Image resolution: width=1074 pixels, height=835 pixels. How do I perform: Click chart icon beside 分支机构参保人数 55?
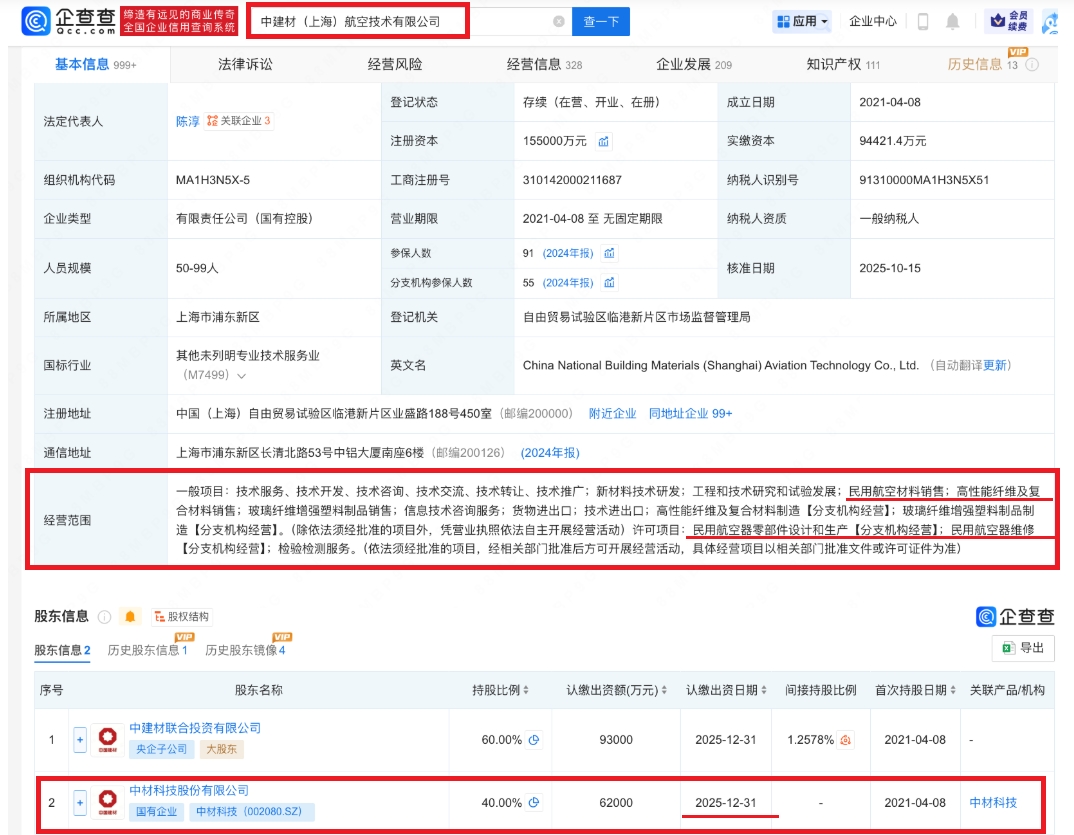(609, 283)
